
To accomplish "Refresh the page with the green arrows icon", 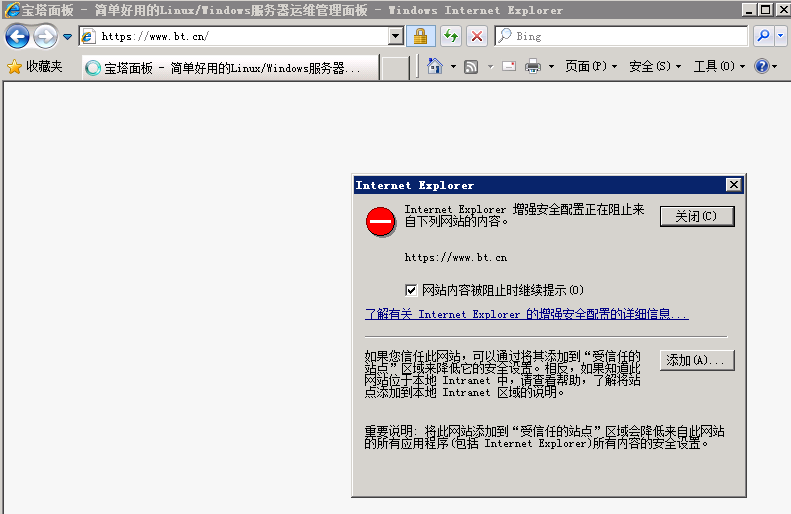I will click(450, 36).
